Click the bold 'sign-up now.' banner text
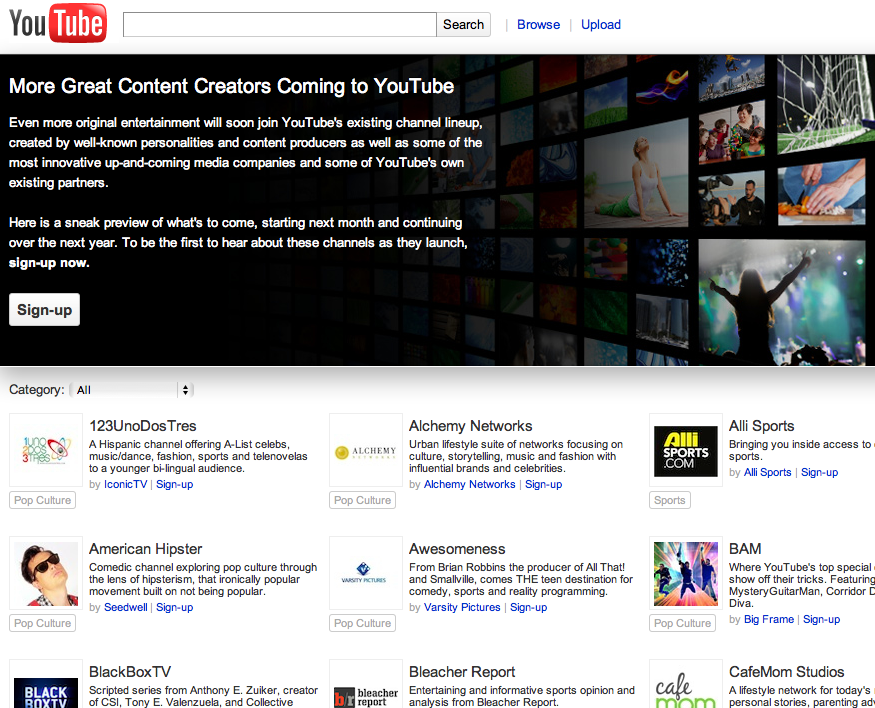Viewport: 875px width, 708px height. point(49,263)
